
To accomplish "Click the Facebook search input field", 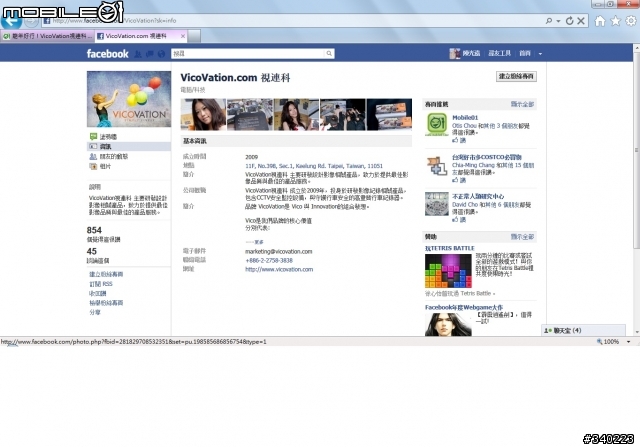I will point(248,53).
